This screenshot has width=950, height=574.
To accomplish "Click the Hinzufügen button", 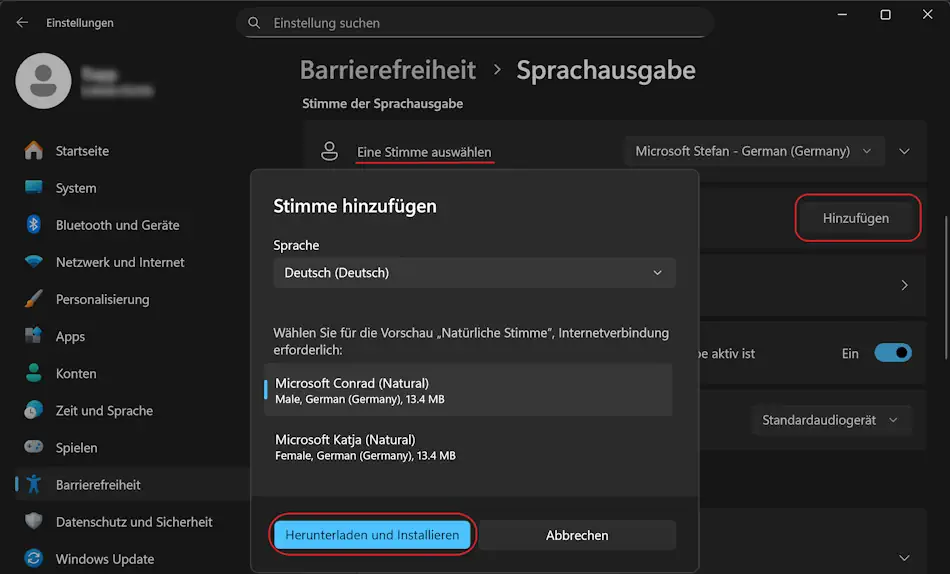I will [x=856, y=218].
